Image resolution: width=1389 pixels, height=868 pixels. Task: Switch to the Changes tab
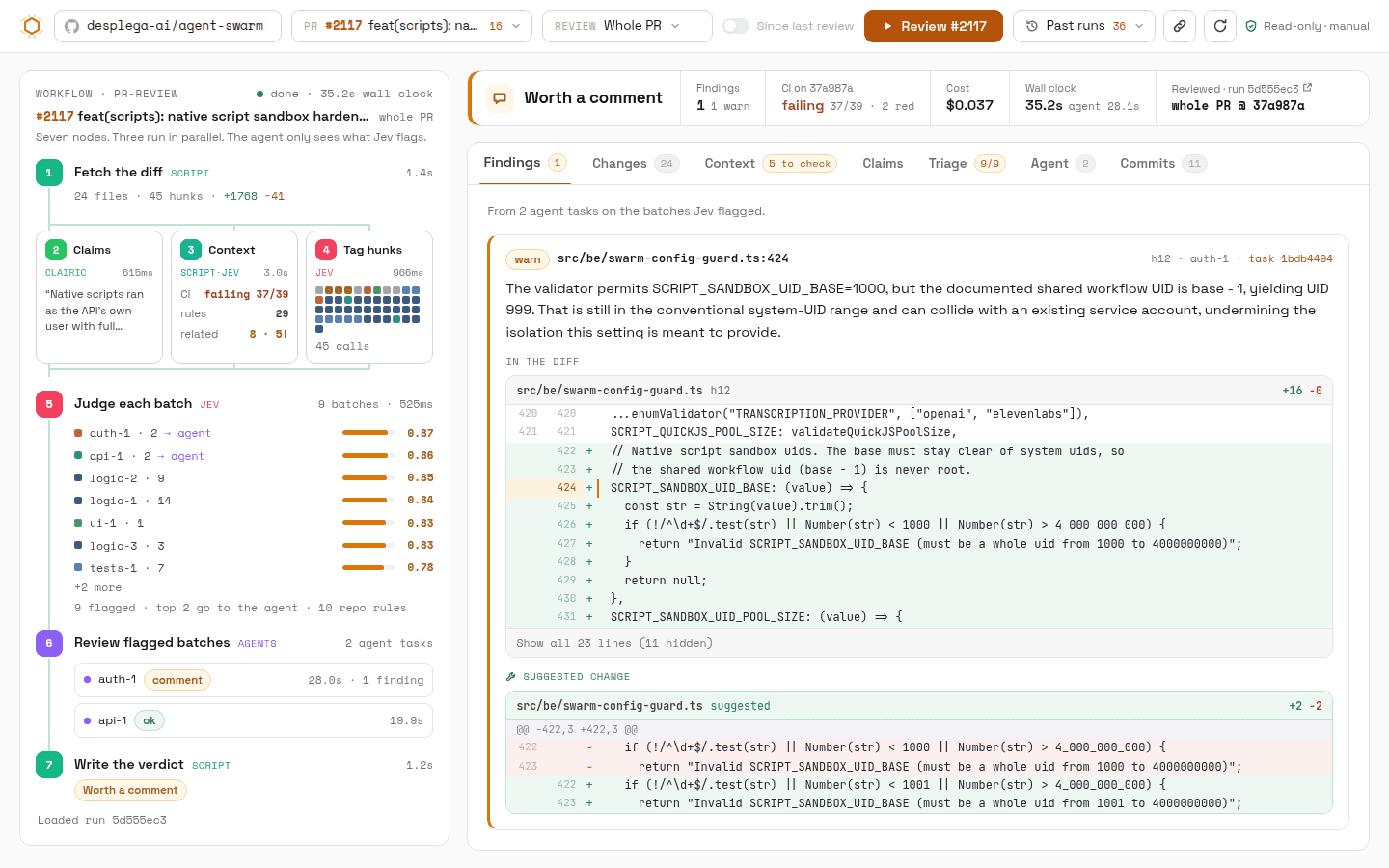tap(636, 164)
